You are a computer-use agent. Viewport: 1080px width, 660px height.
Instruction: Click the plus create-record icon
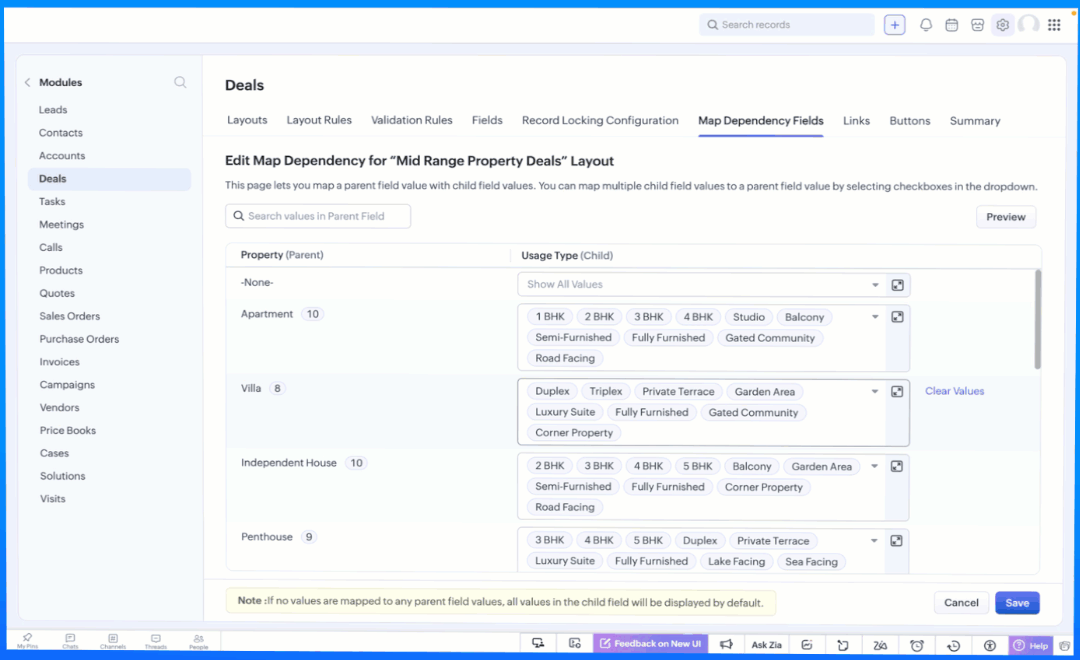coord(894,25)
